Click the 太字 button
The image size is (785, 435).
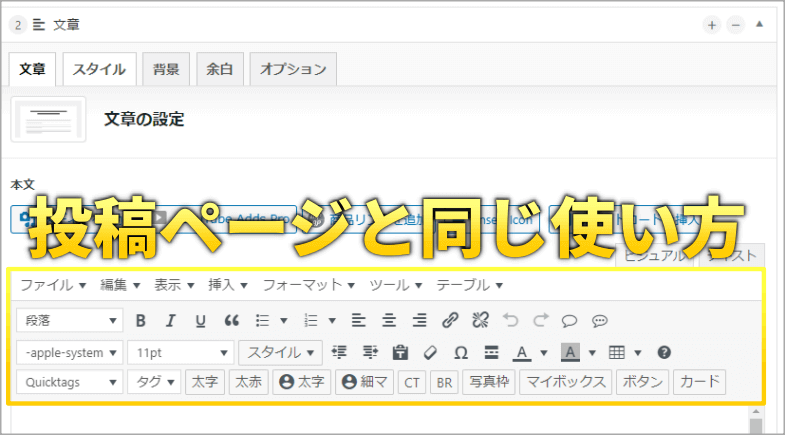click(x=205, y=382)
